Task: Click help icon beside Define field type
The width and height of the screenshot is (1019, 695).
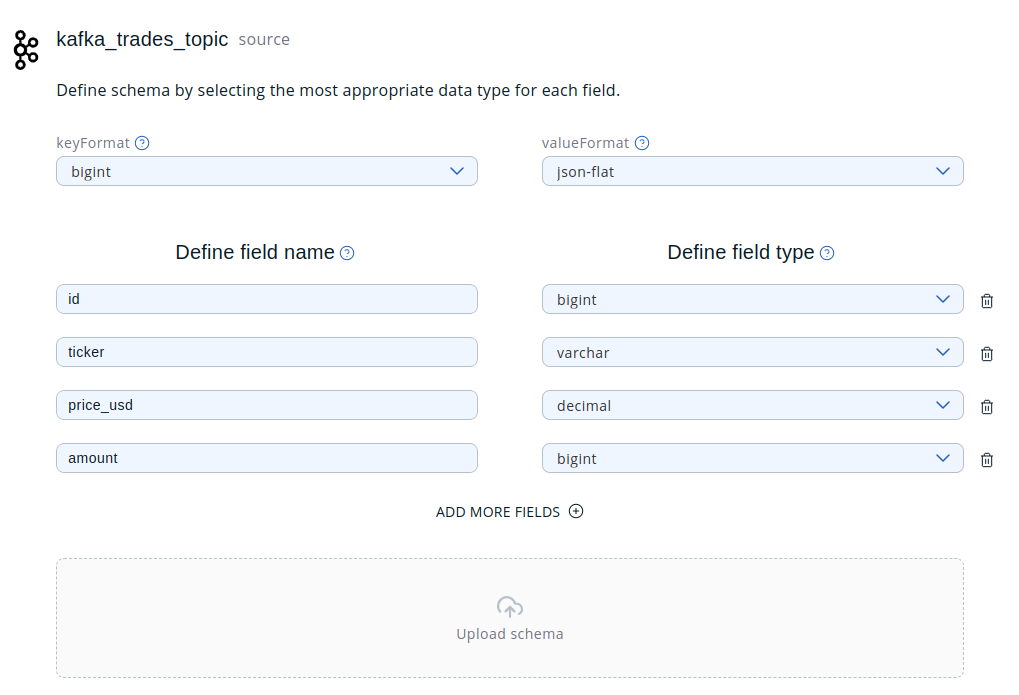Action: tap(827, 253)
